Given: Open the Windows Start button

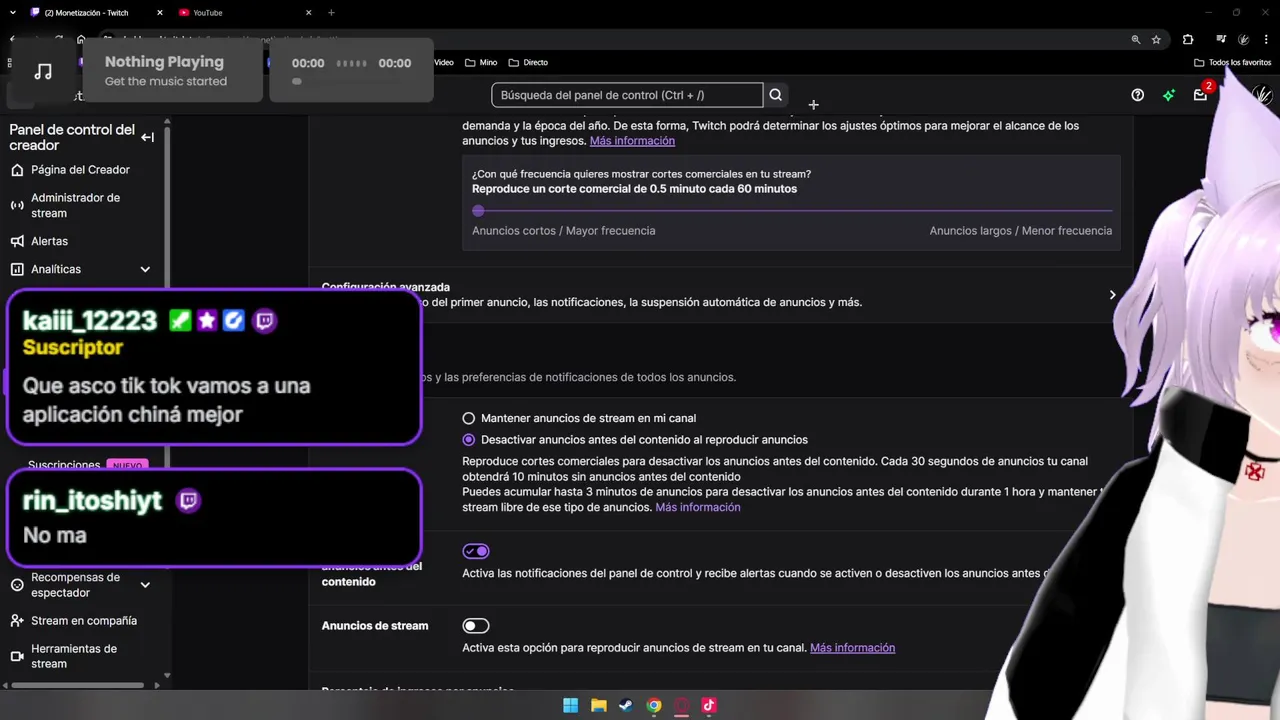Looking at the screenshot, I should (x=570, y=705).
